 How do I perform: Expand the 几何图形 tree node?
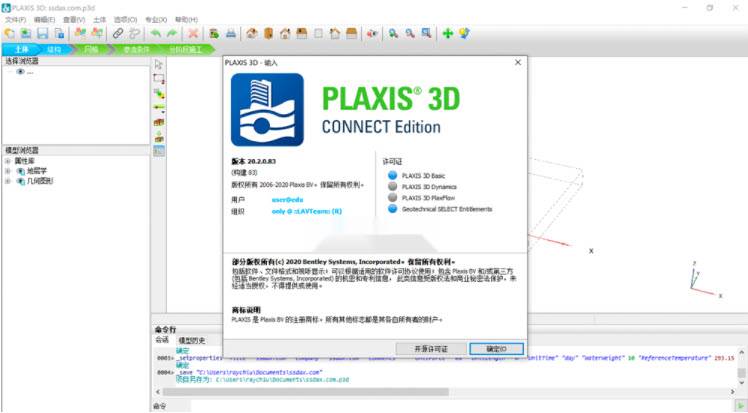pyautogui.click(x=8, y=181)
